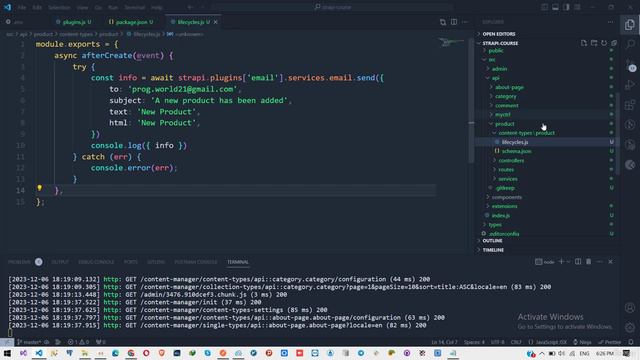Expand the OUTLINE section

click(x=492, y=241)
